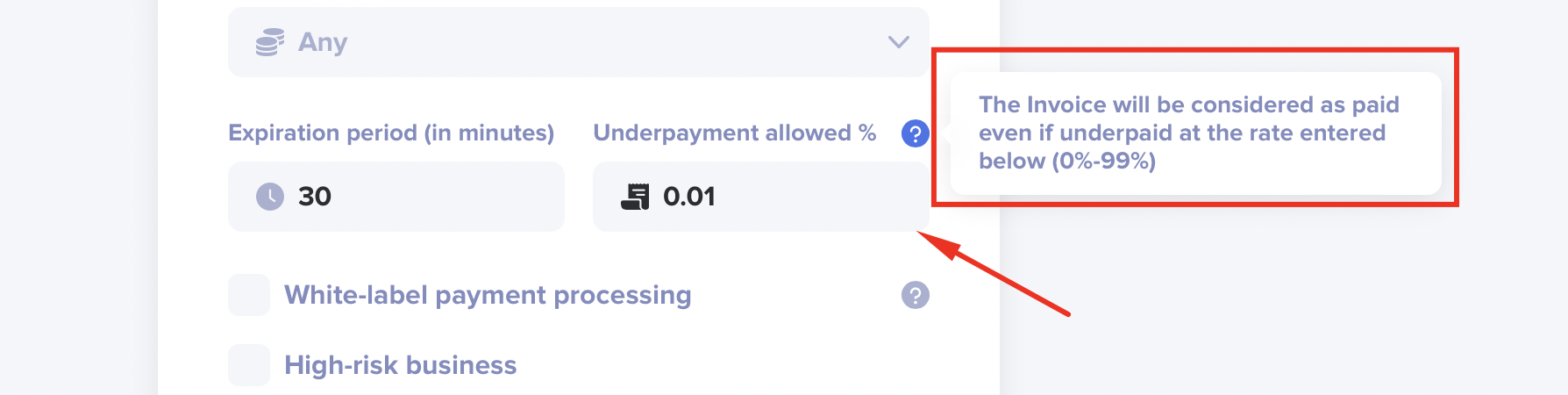This screenshot has height=395, width=1568.
Task: Focus the expiration period field showing 30
Action: coord(396,197)
